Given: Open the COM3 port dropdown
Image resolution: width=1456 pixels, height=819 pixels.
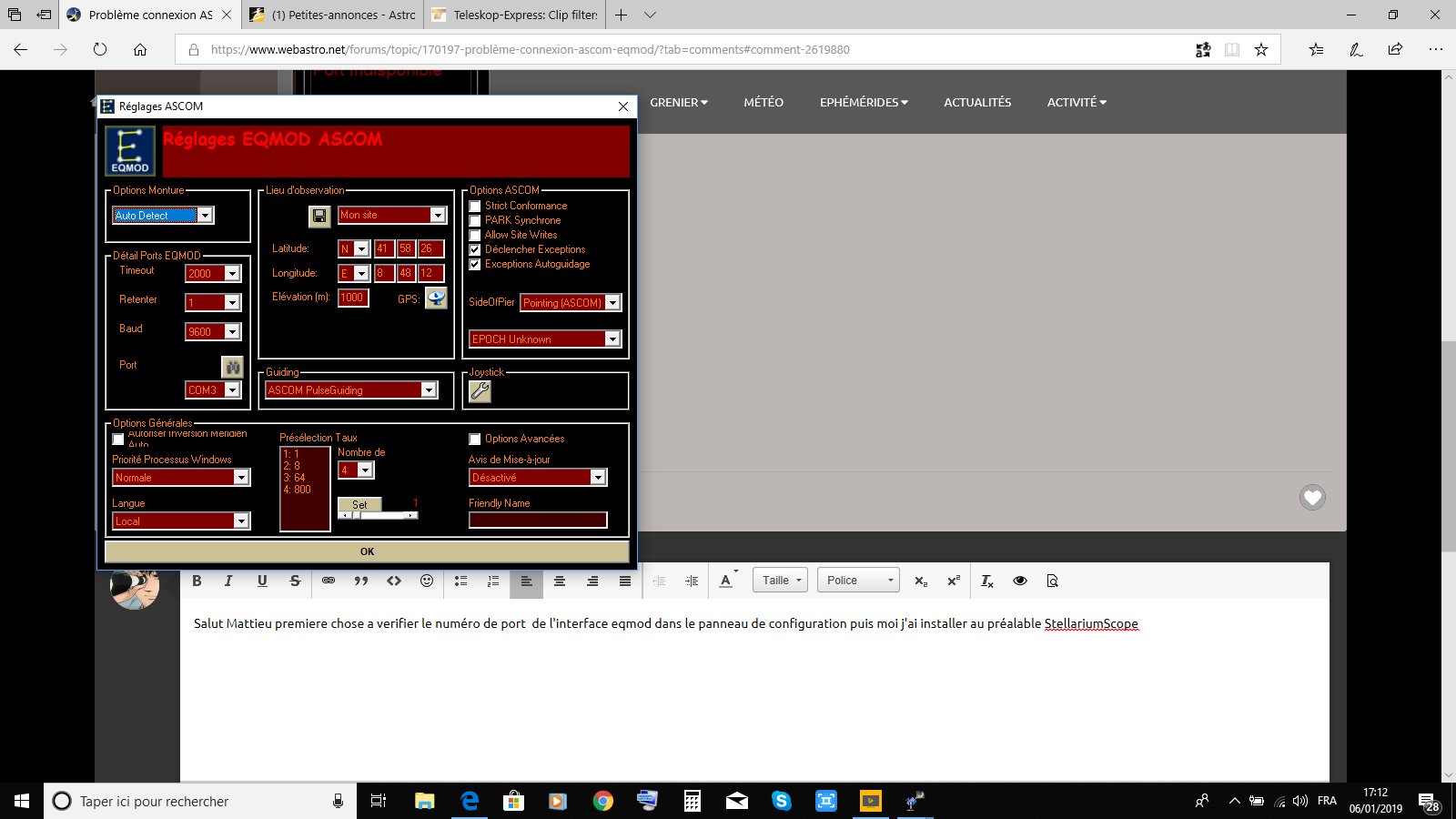Looking at the screenshot, I should [232, 390].
